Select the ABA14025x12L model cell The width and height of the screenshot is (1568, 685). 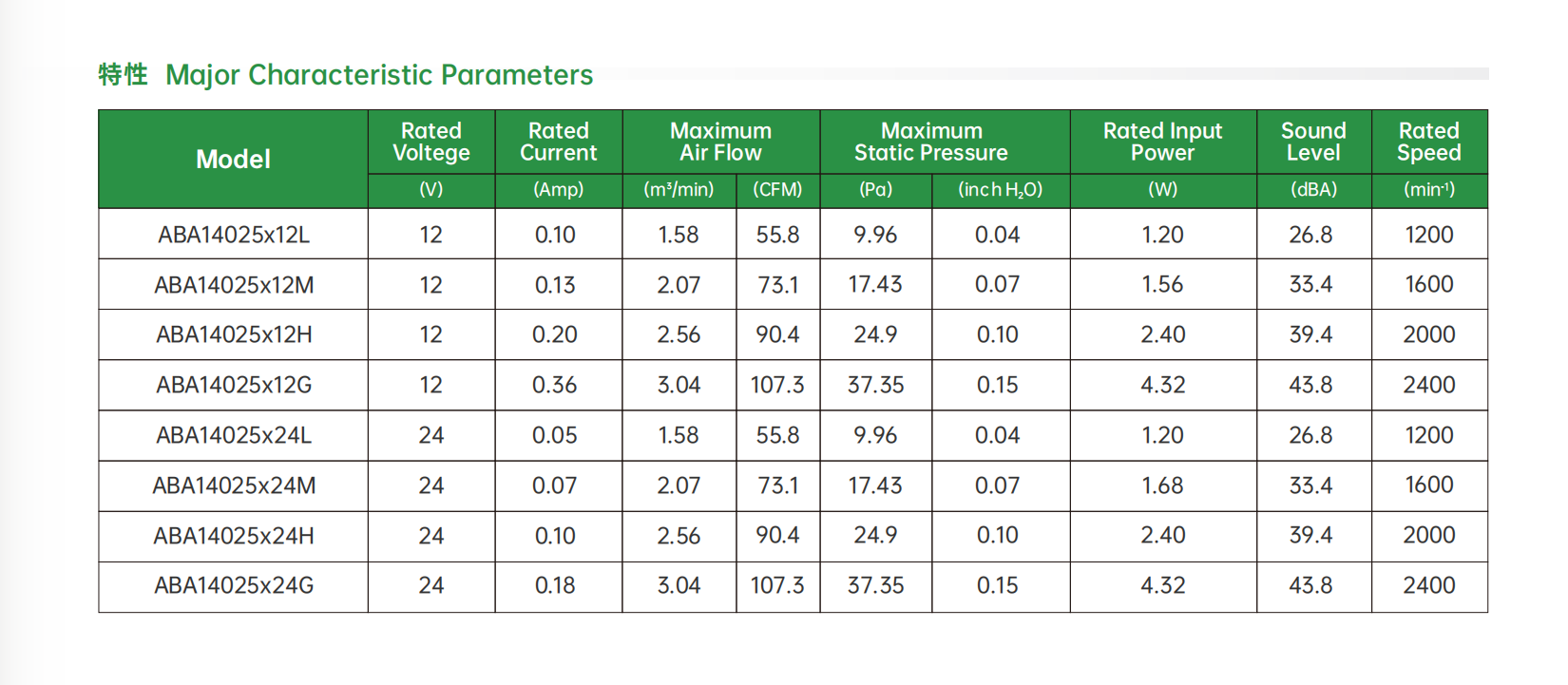click(x=234, y=235)
